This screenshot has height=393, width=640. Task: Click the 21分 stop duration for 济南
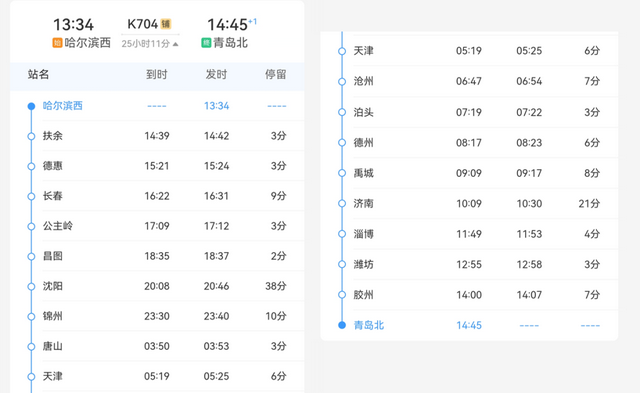tap(589, 203)
